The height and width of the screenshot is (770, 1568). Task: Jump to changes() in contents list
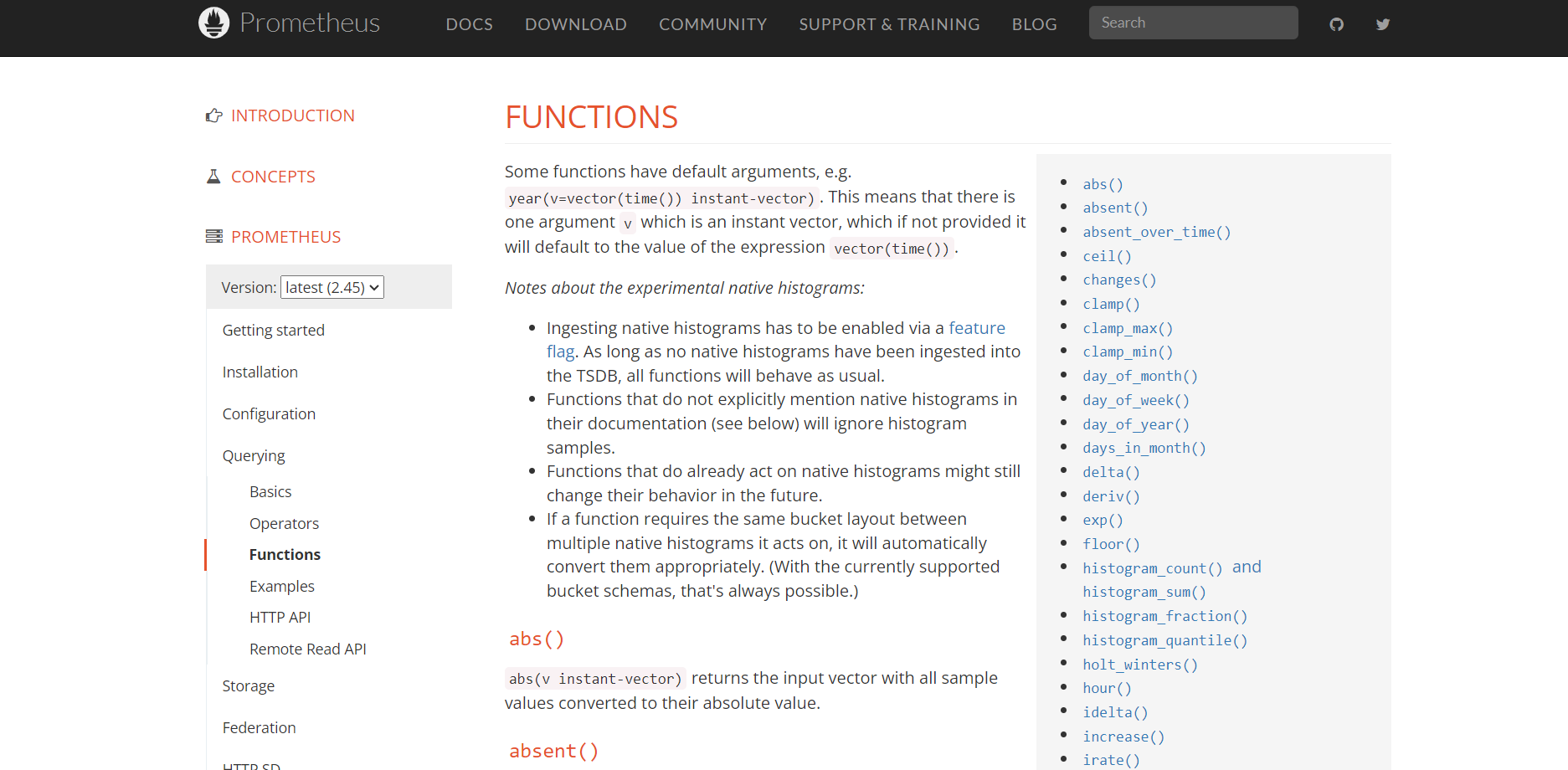point(1119,280)
